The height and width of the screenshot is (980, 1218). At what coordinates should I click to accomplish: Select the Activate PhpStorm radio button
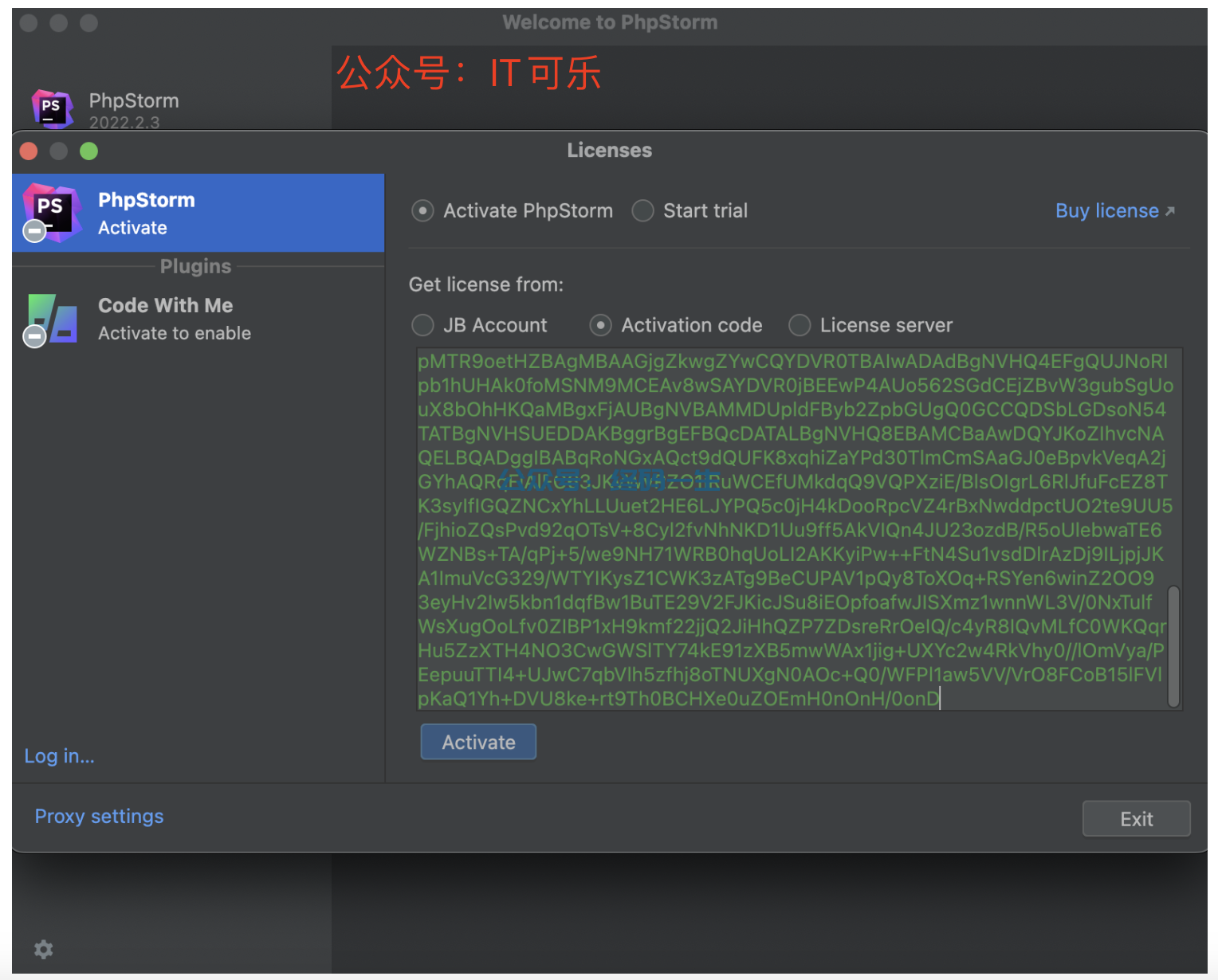pos(422,211)
